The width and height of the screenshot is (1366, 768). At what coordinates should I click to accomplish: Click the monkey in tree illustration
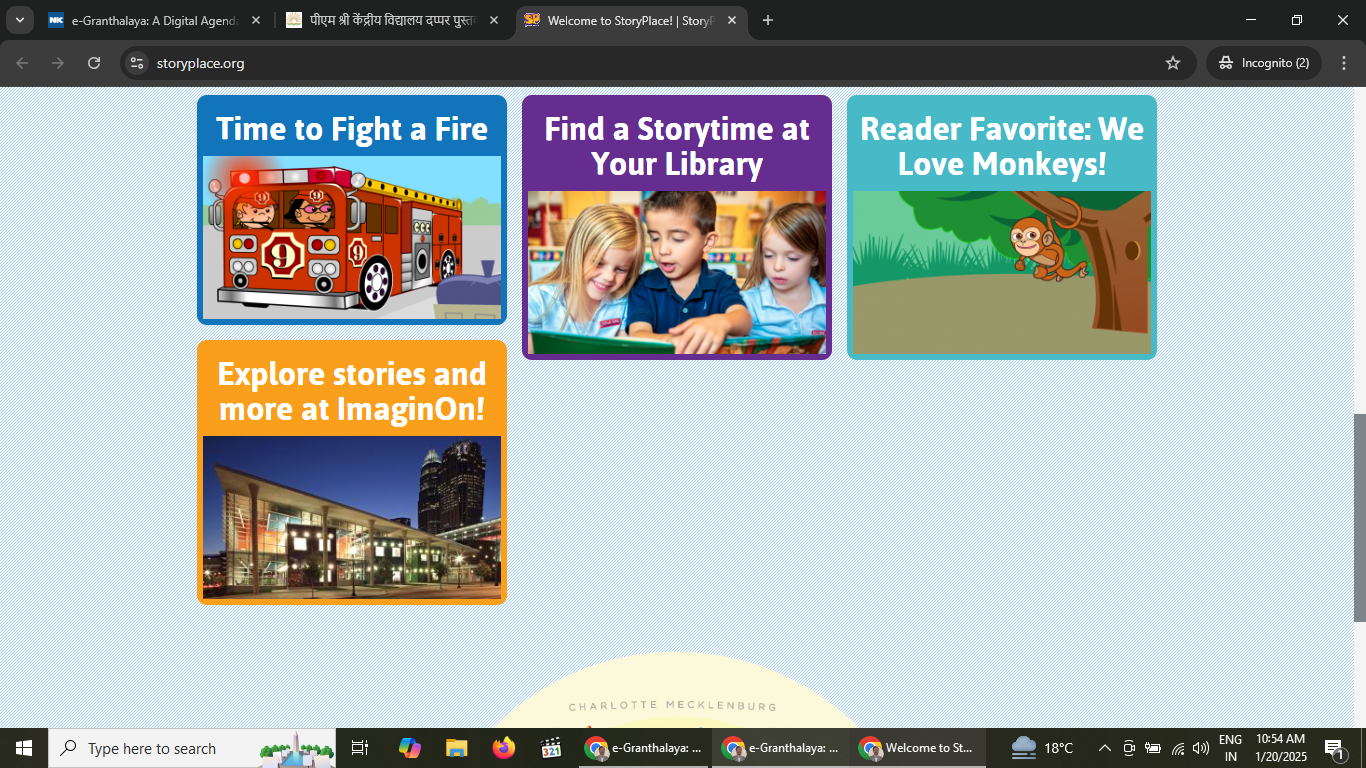(x=1002, y=272)
